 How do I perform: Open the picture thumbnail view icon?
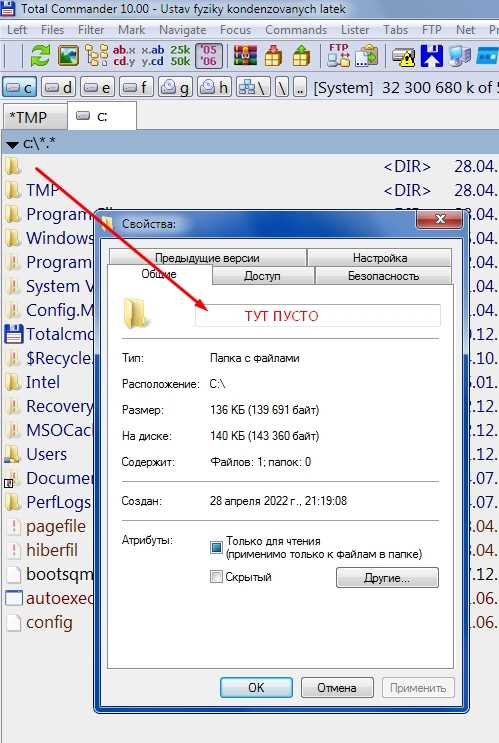(68, 55)
